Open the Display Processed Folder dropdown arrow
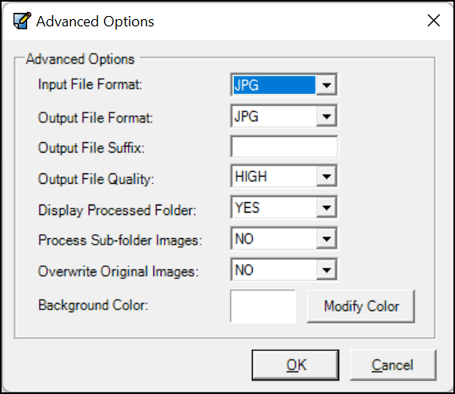The width and height of the screenshot is (455, 394). point(326,207)
